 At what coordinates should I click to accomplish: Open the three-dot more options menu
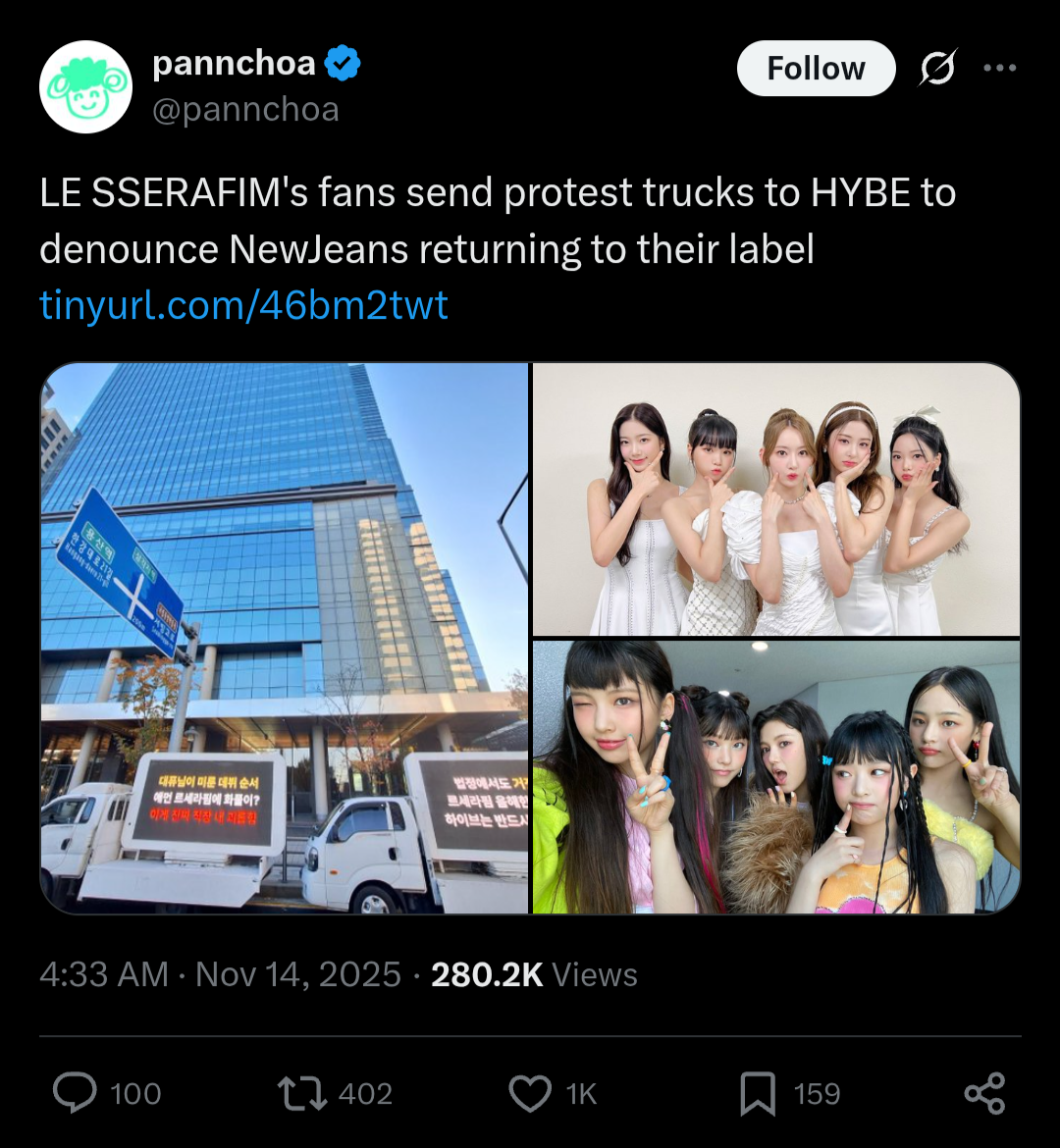(1000, 68)
